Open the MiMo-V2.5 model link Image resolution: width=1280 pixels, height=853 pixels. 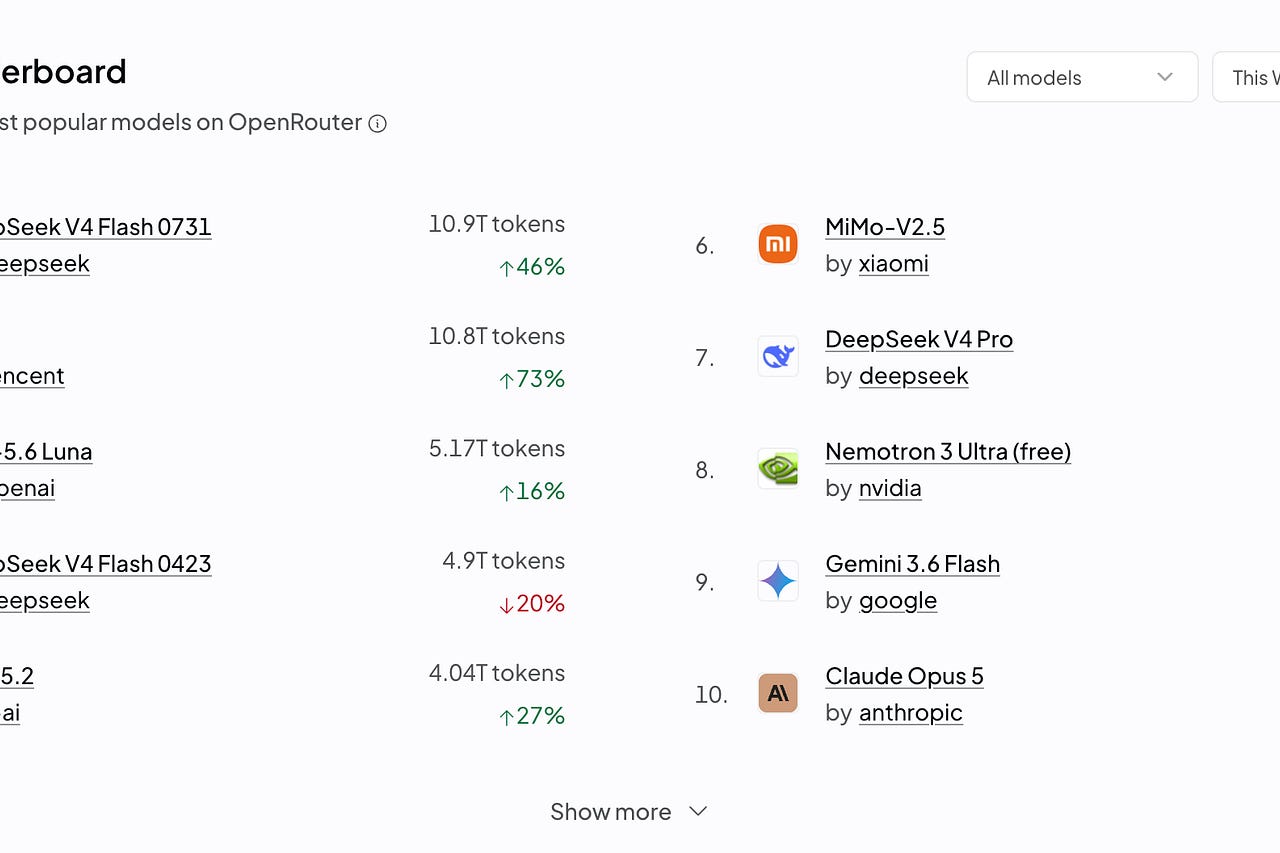(885, 227)
